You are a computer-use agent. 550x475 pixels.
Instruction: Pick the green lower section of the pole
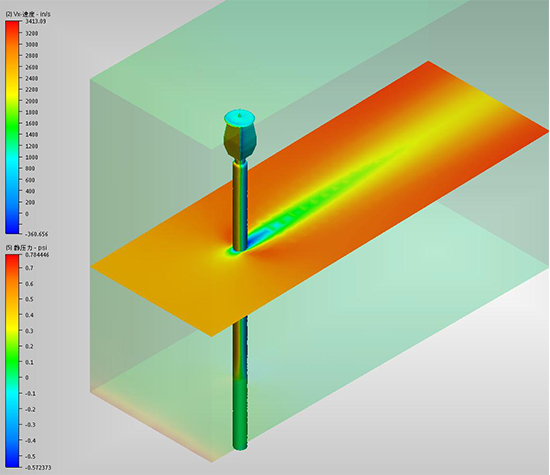(240, 415)
